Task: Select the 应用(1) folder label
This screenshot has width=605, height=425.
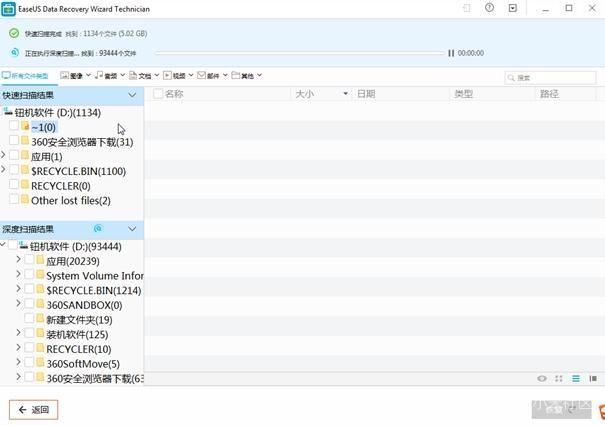Action: click(x=46, y=157)
